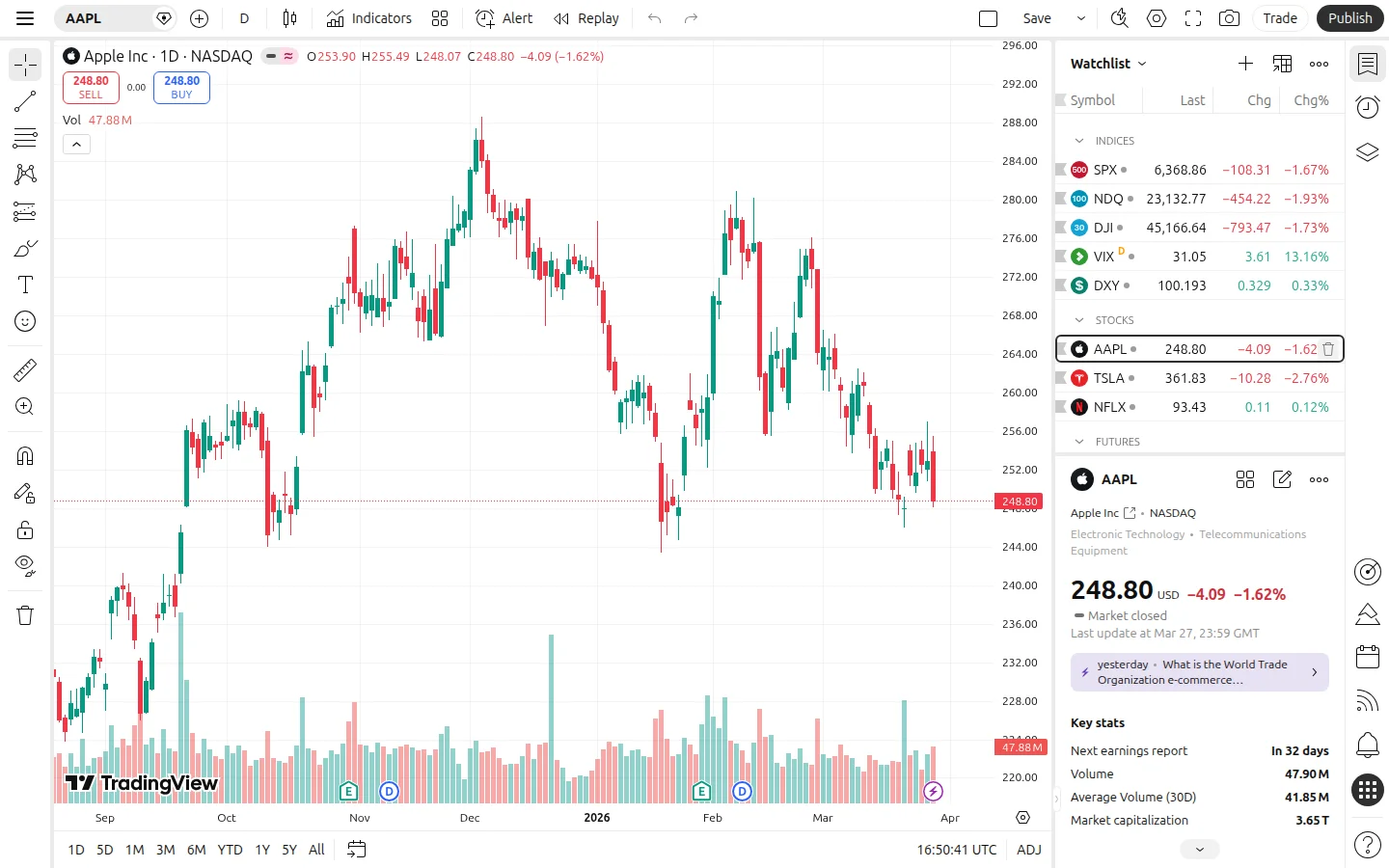Toggle the ADJ adjusted price setting
The image size is (1389, 868).
pyautogui.click(x=1028, y=850)
